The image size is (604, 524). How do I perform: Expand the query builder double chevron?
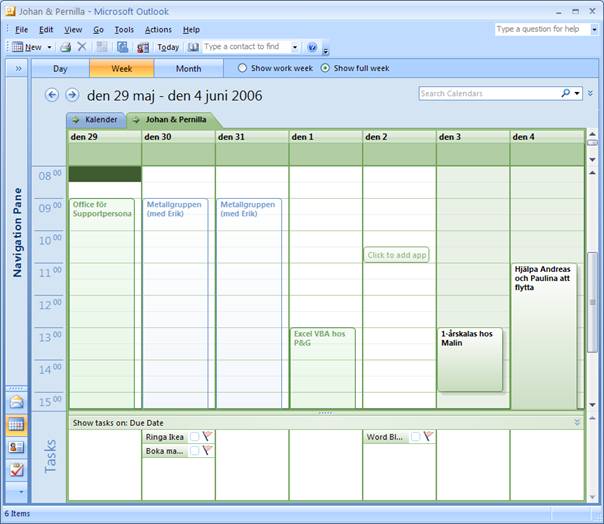590,93
